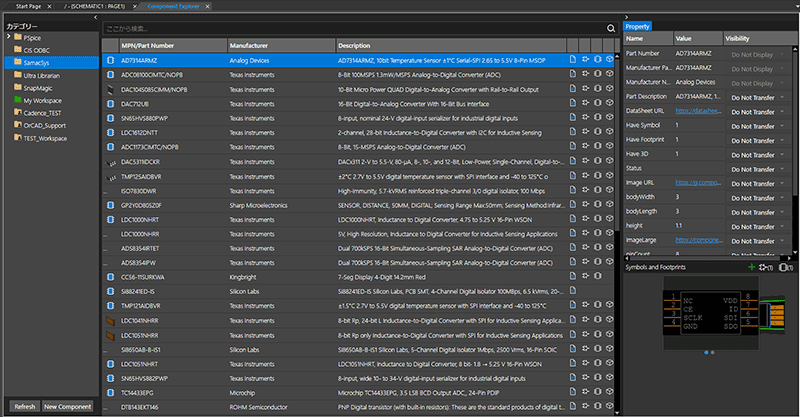Open the imageLarge link
800x417 pixels.
click(x=698, y=239)
